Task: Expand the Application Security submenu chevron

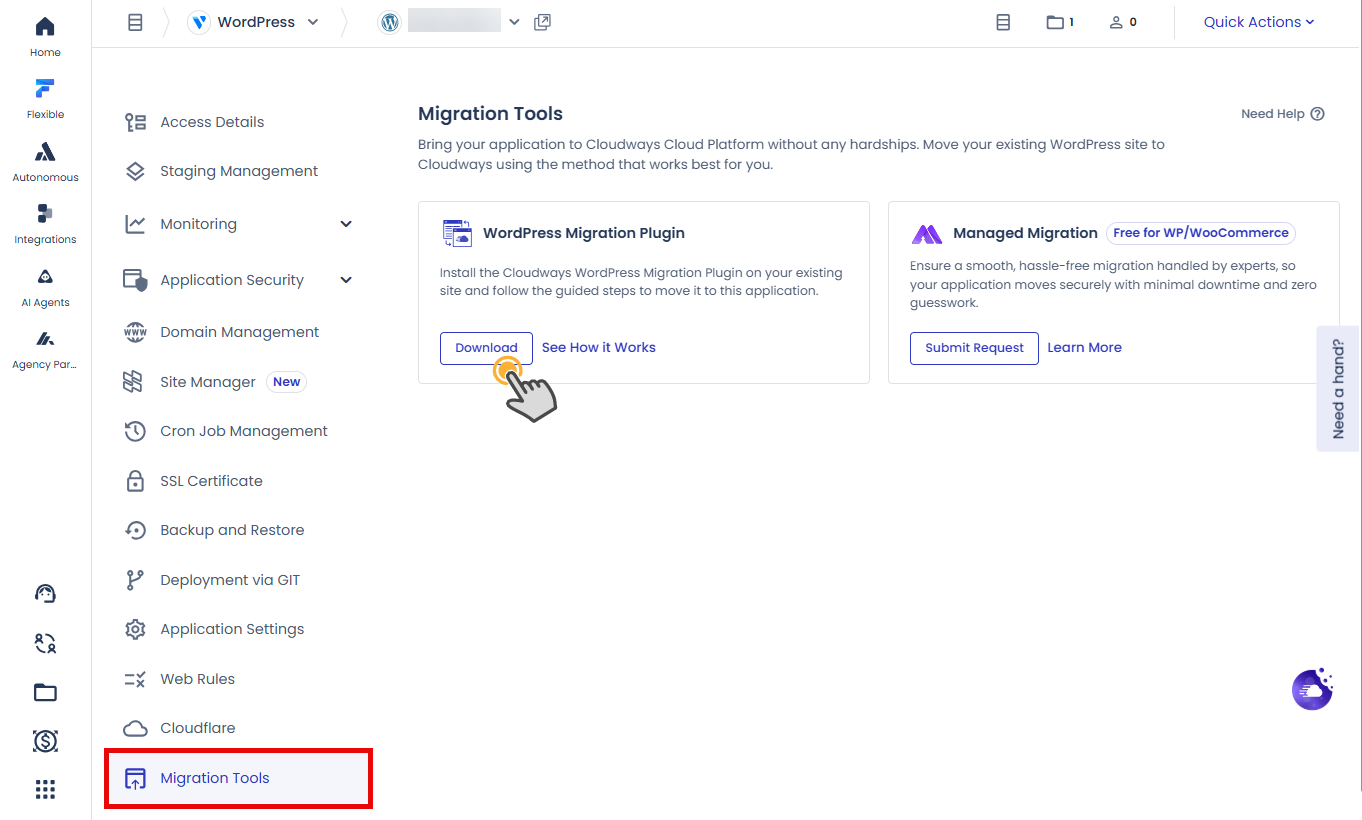Action: point(346,280)
